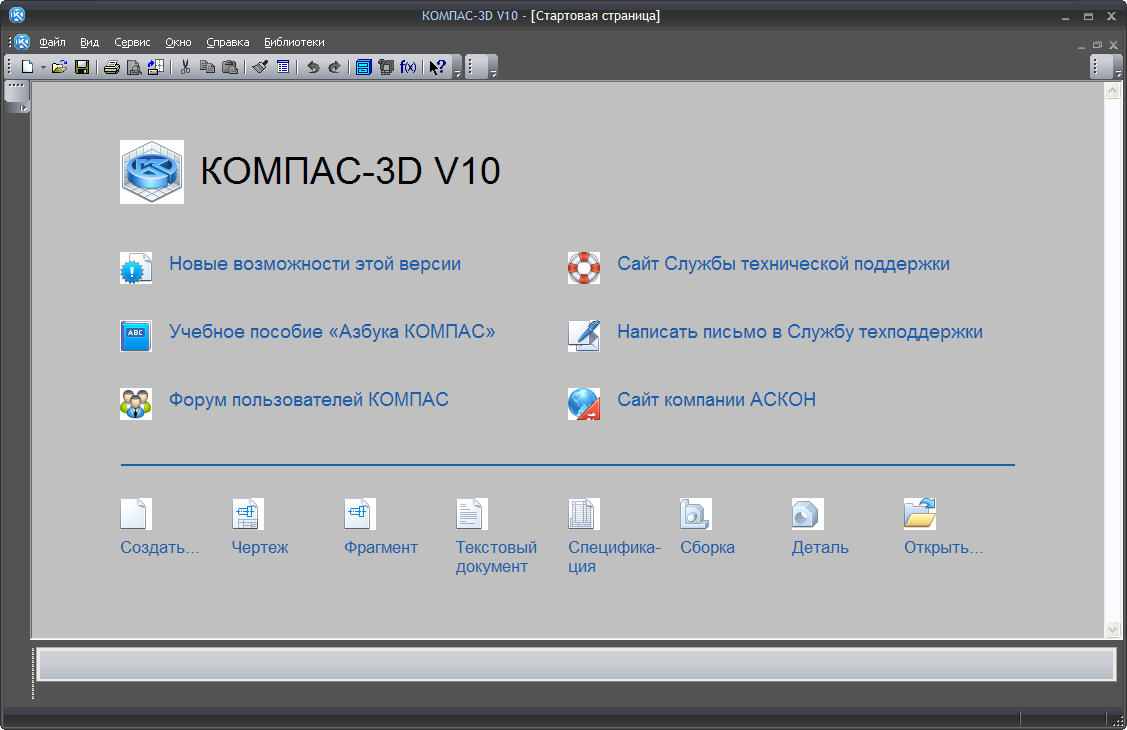Click the Undo arrow icon
Image resolution: width=1127 pixels, height=730 pixels.
[313, 68]
